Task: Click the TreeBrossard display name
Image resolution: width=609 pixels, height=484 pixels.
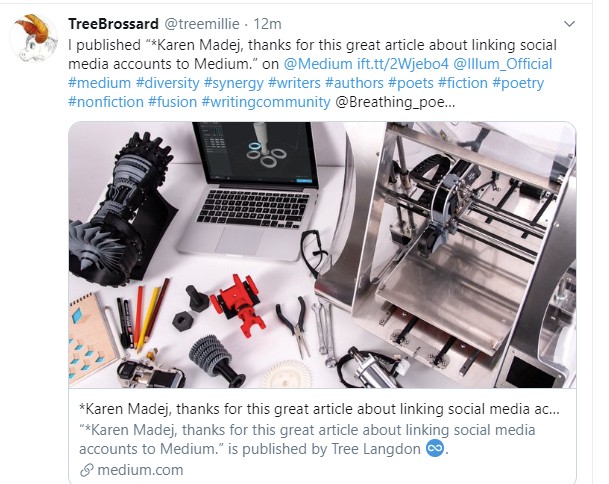Action: click(x=113, y=24)
